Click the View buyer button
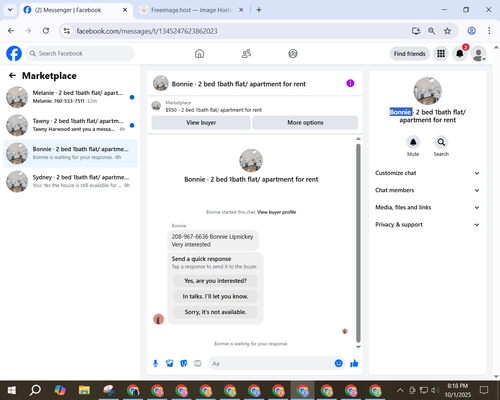 [201, 123]
